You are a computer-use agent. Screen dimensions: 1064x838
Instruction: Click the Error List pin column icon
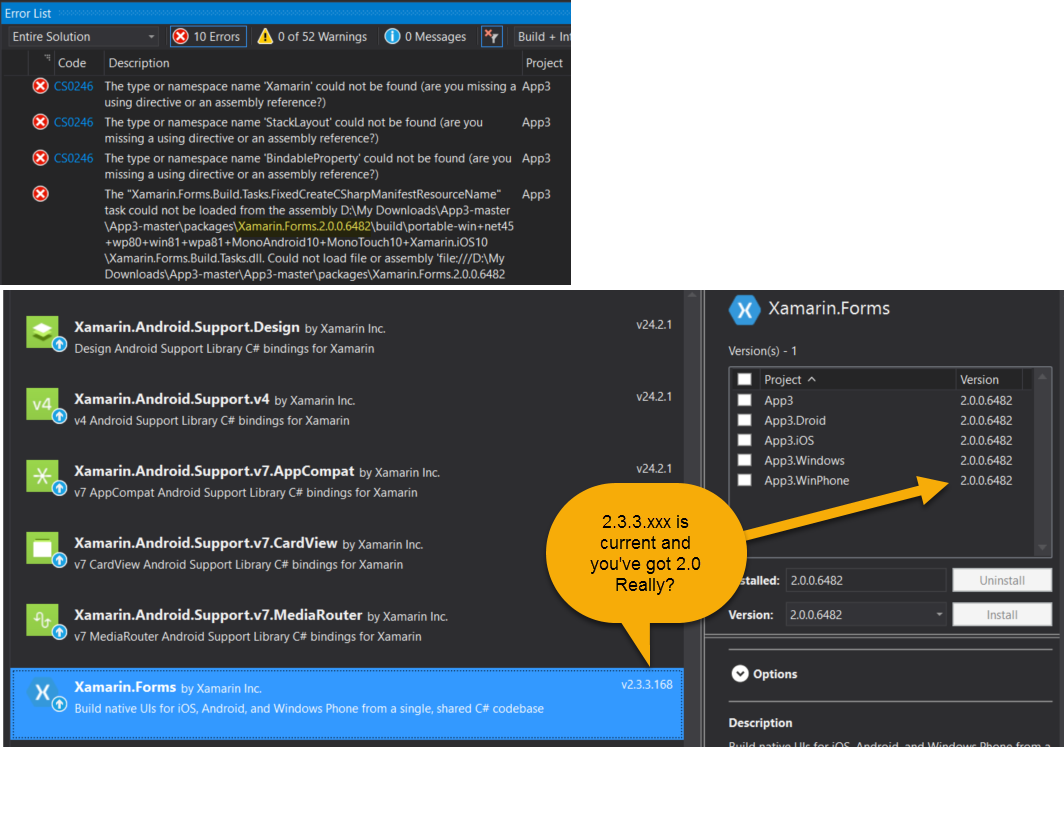point(47,58)
